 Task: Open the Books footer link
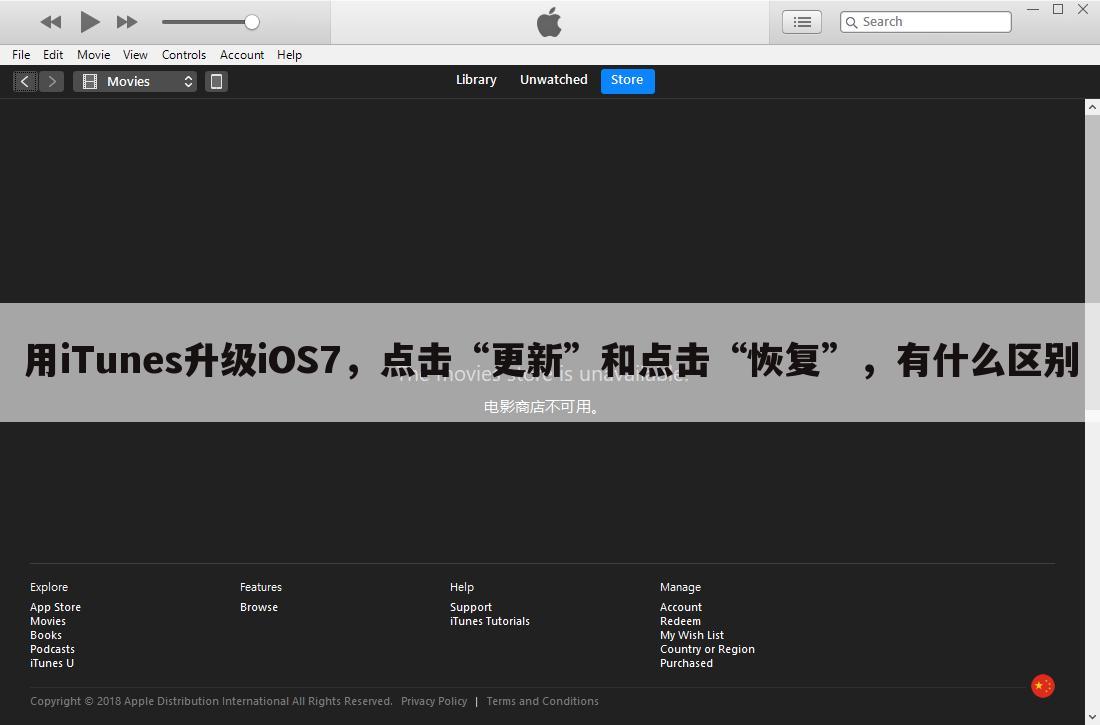[x=46, y=635]
